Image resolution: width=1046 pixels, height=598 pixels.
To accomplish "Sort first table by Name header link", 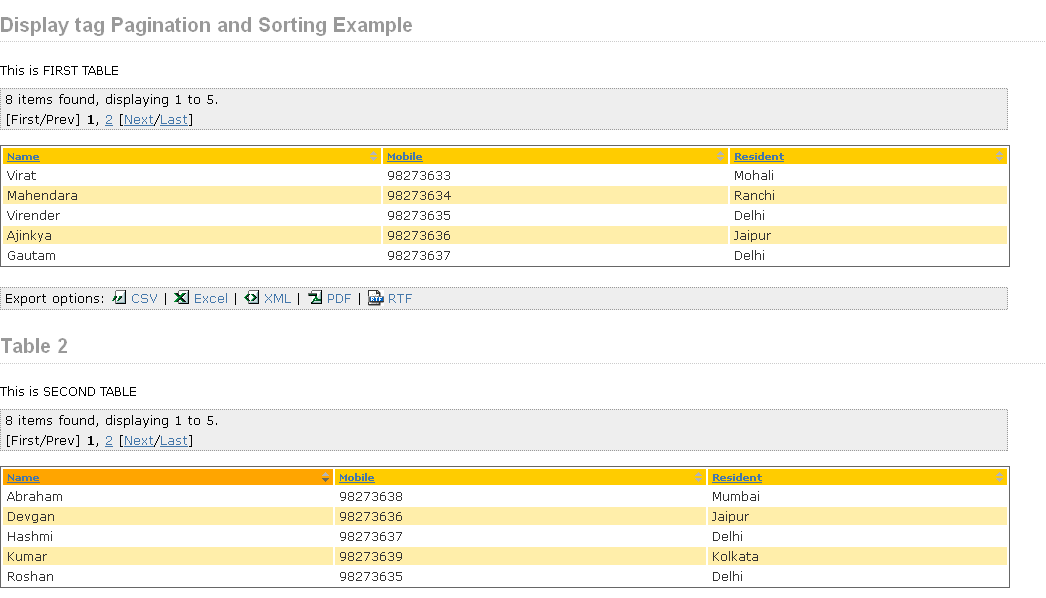I will [23, 156].
